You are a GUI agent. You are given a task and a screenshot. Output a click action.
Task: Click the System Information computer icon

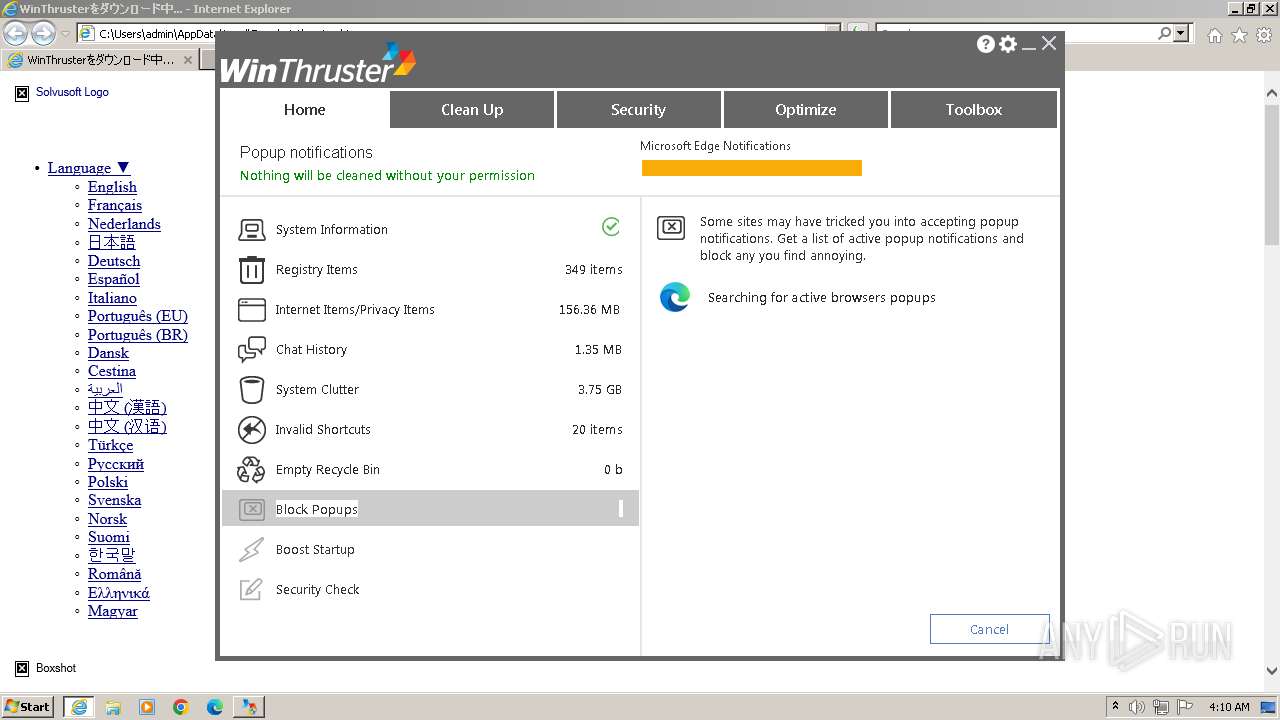tap(251, 230)
